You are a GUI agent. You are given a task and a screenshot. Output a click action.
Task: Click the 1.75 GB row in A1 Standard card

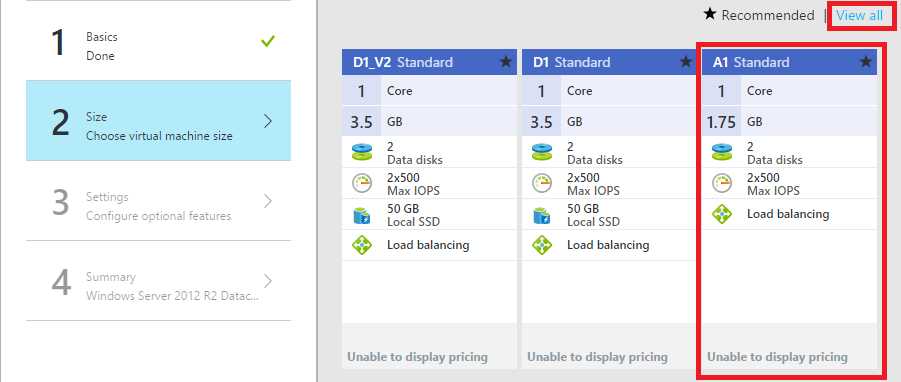click(x=790, y=122)
